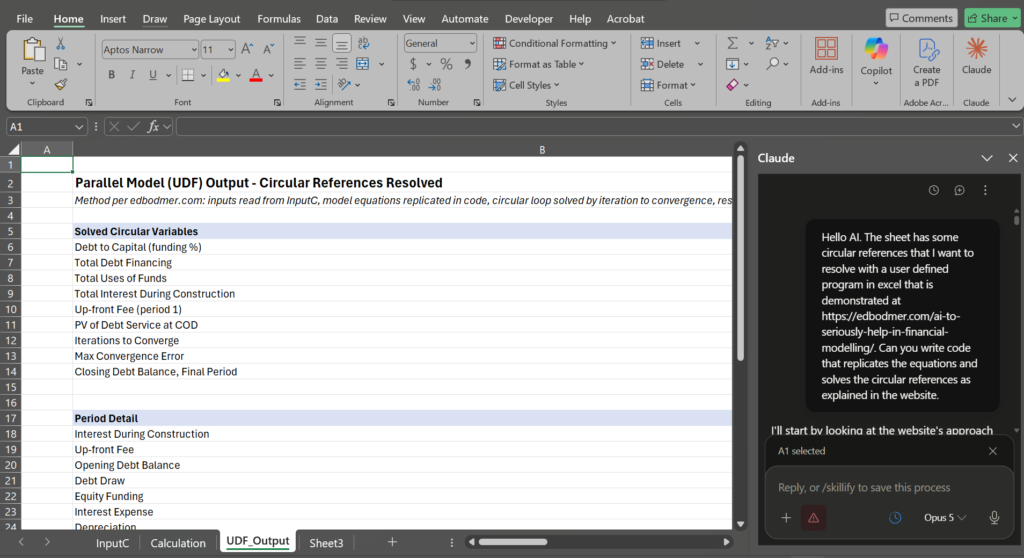Screen dimensions: 1024x558
Task: Click the microphone icon in Claude reply box
Action: click(994, 517)
